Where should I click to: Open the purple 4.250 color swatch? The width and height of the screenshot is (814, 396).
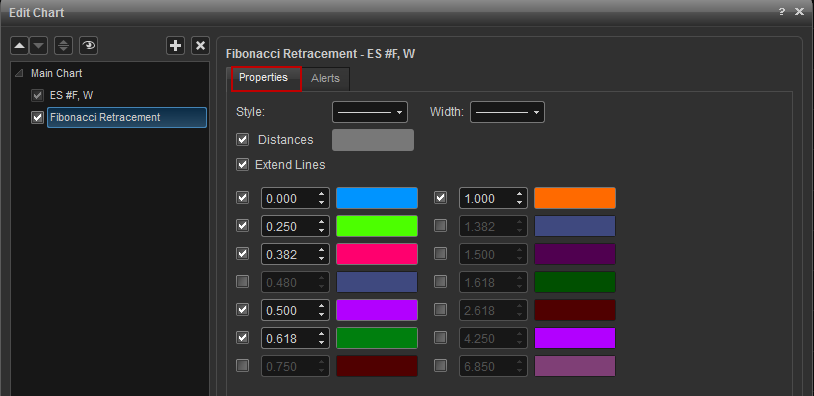[x=575, y=338]
